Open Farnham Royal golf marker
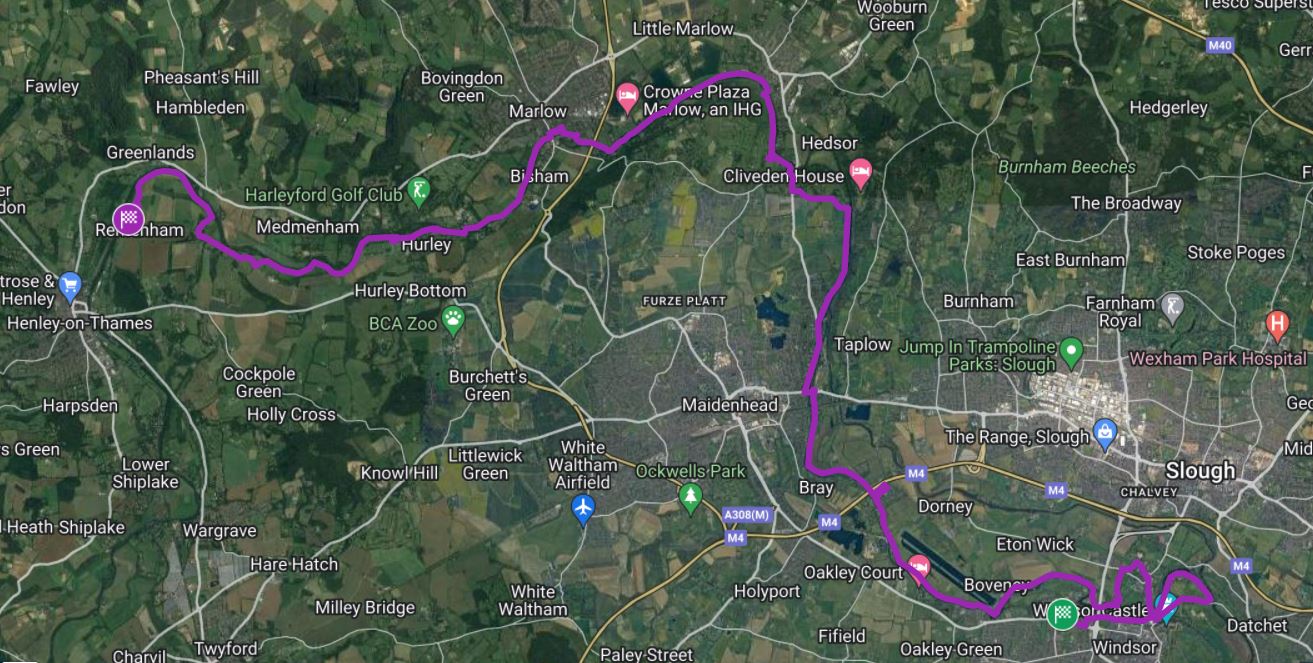 pyautogui.click(x=1172, y=306)
